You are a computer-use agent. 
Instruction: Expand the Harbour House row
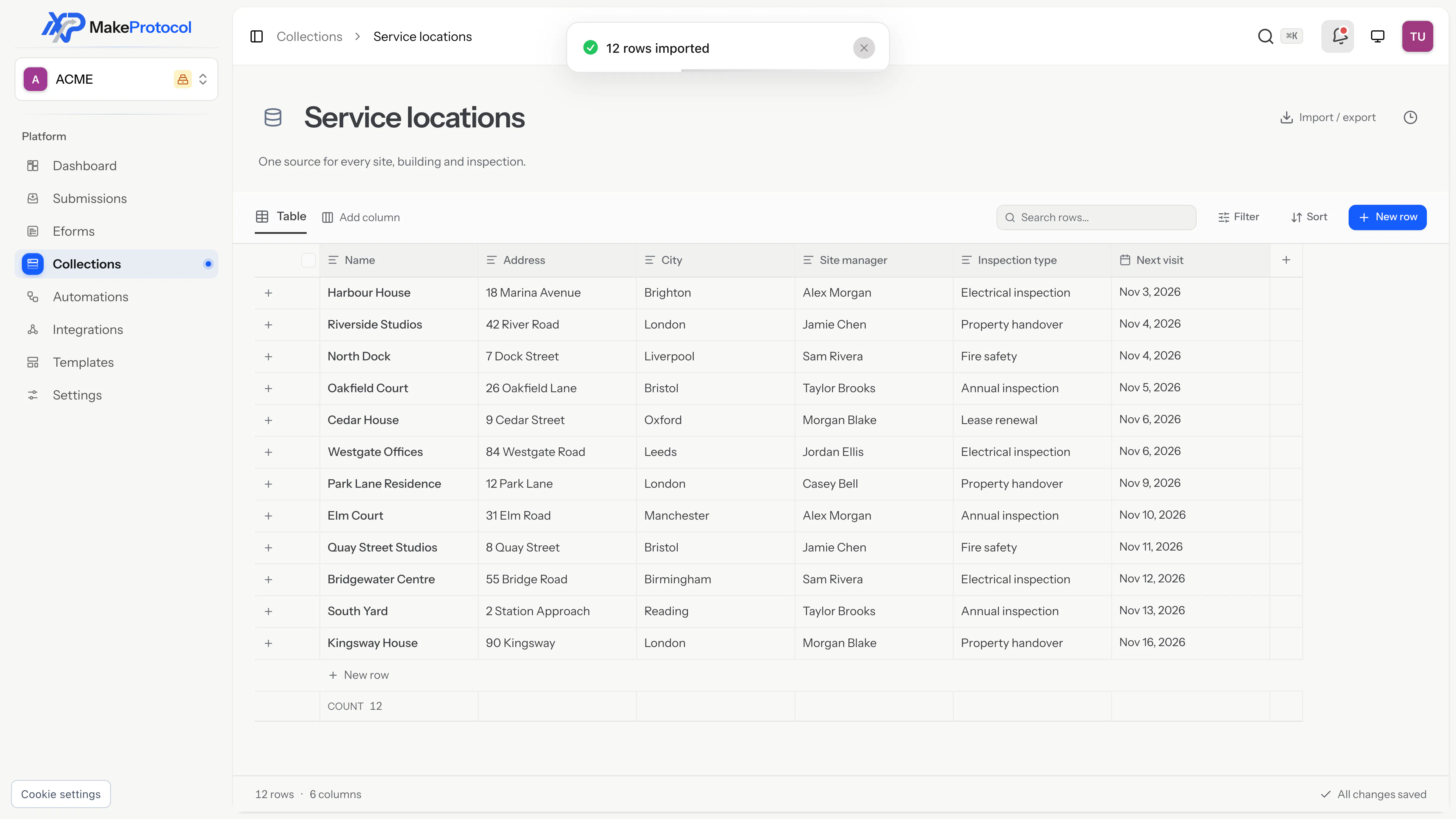268,293
